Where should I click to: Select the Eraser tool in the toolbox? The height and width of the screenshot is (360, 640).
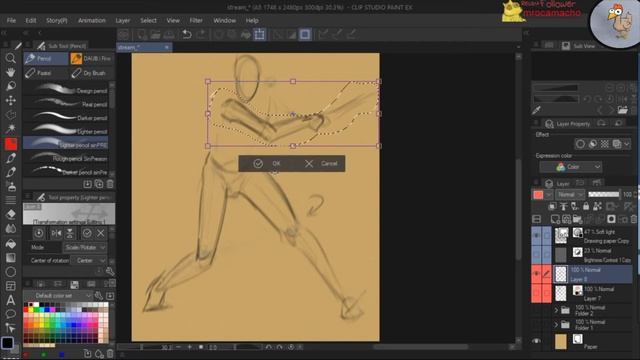coord(11,214)
